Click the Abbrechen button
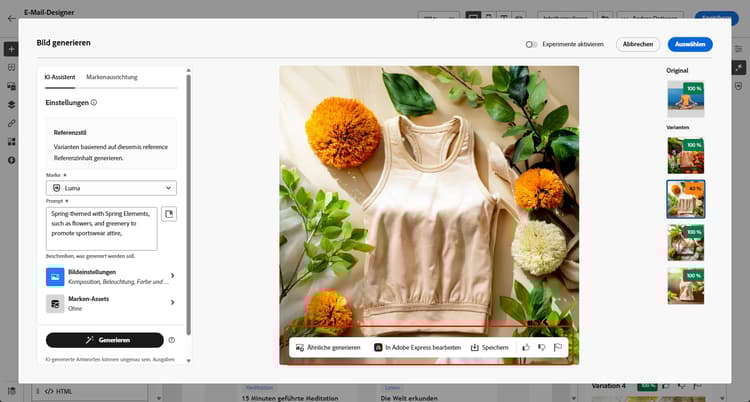This screenshot has height=402, width=750. pyautogui.click(x=637, y=44)
